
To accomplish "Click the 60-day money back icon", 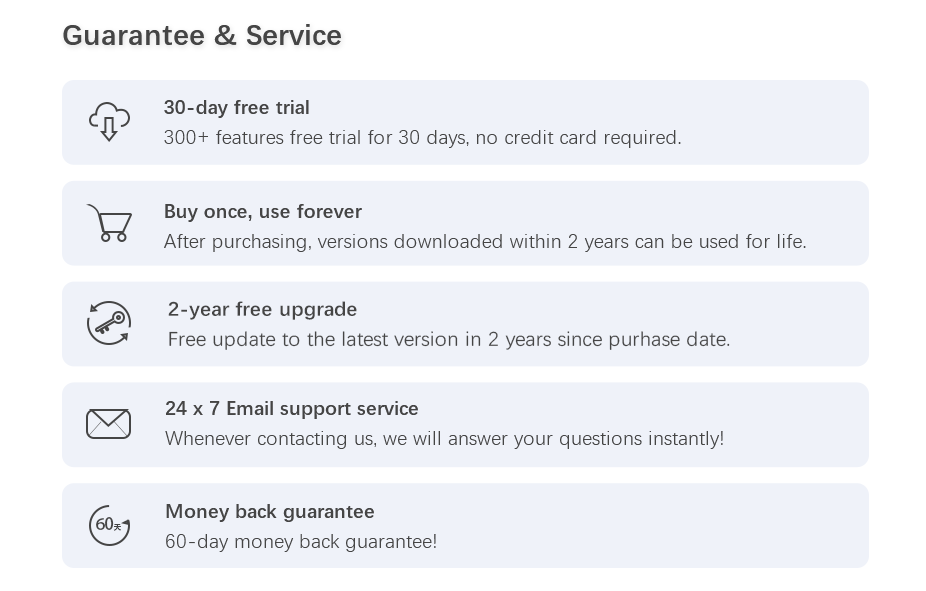I will click(x=109, y=525).
